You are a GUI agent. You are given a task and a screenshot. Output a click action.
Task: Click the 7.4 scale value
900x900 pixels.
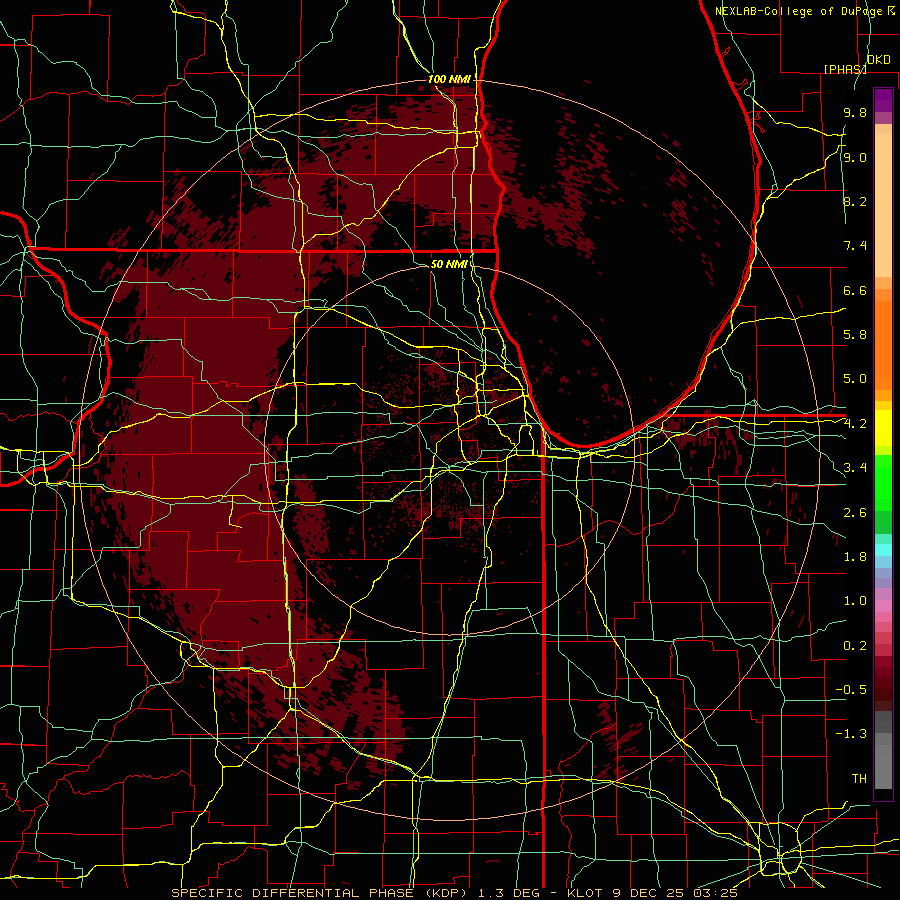pos(855,246)
